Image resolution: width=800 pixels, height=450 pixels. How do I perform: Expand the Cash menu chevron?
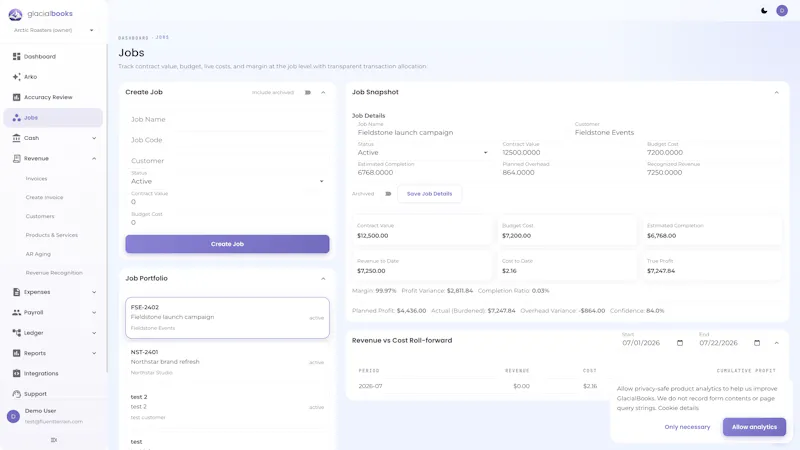(x=94, y=138)
